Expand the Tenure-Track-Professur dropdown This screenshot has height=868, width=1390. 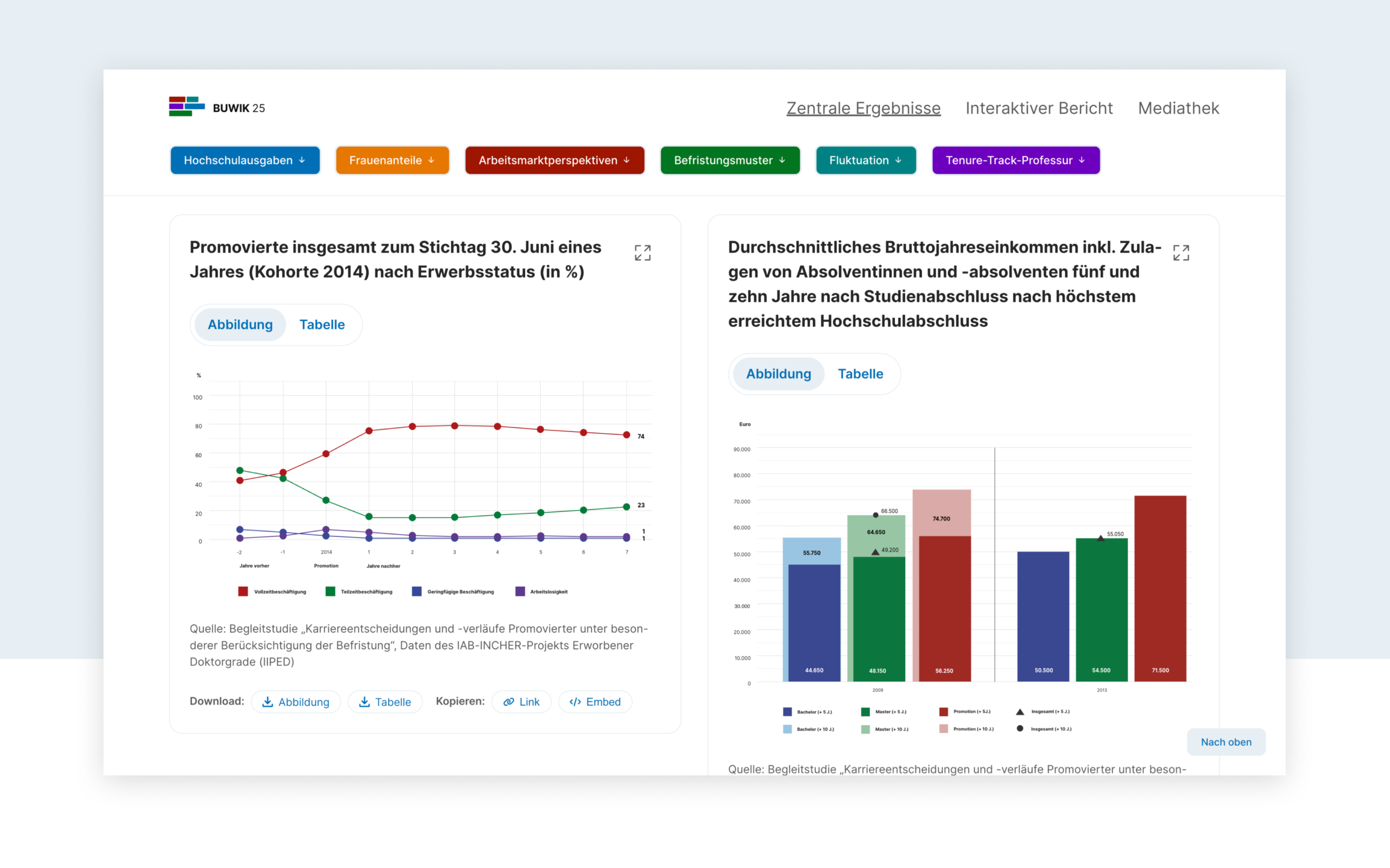(x=1015, y=160)
